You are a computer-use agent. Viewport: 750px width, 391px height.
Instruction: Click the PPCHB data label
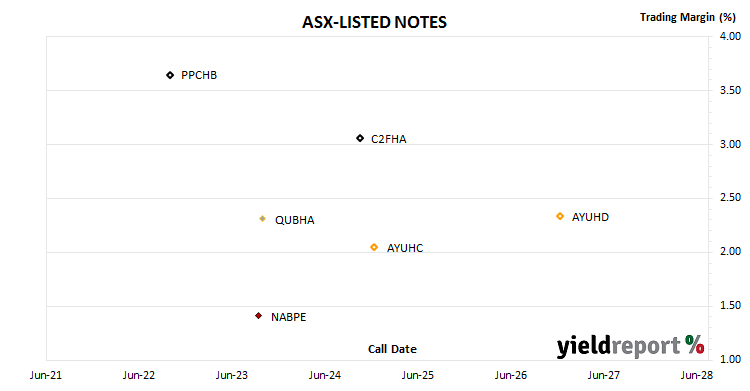click(x=199, y=75)
